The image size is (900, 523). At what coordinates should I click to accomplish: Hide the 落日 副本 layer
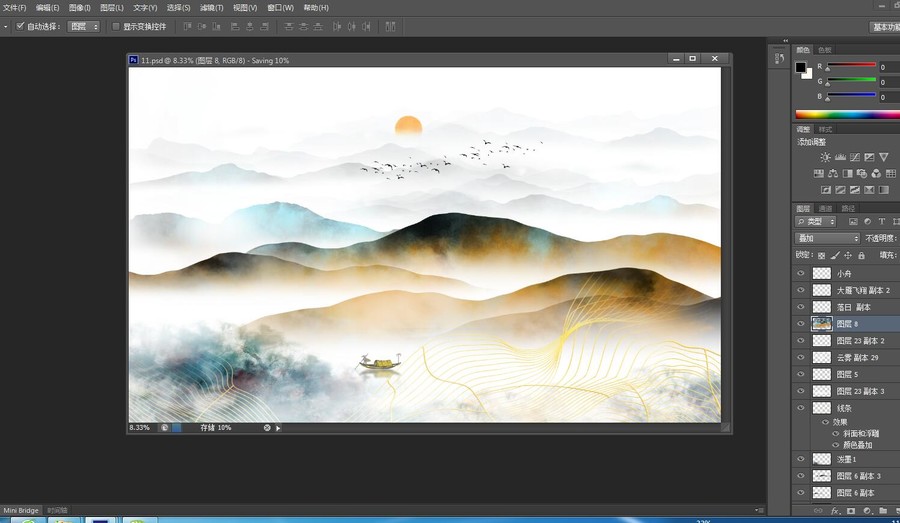801,307
